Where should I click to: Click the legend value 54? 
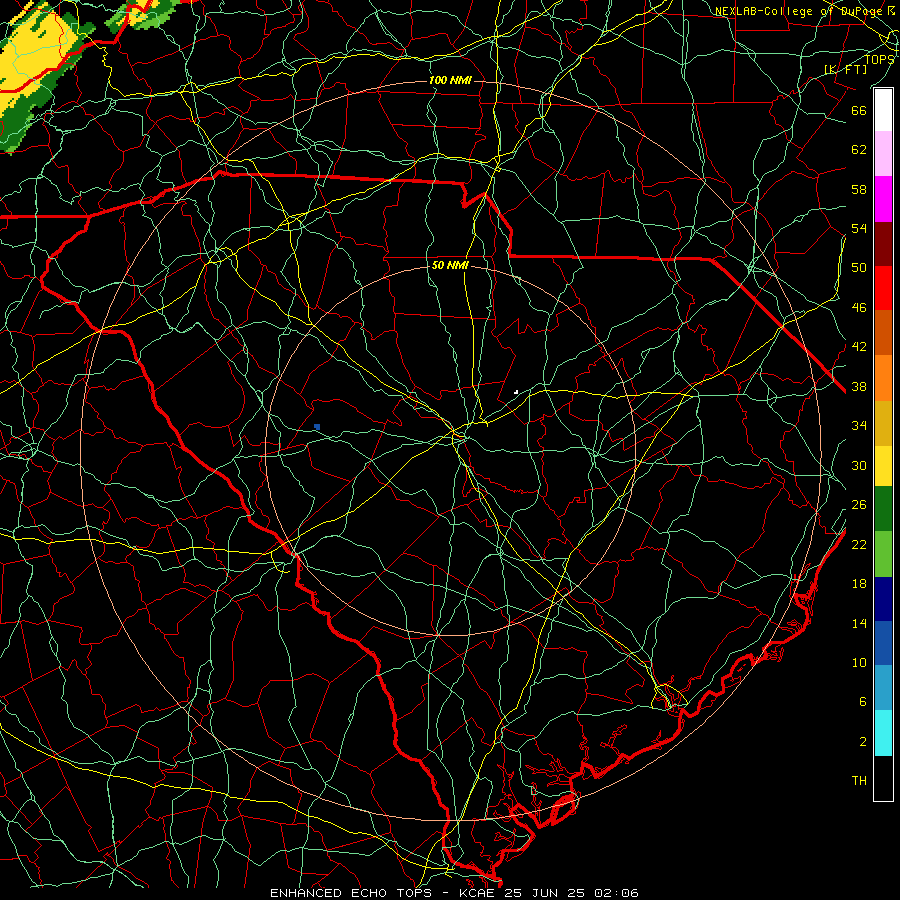click(x=859, y=228)
